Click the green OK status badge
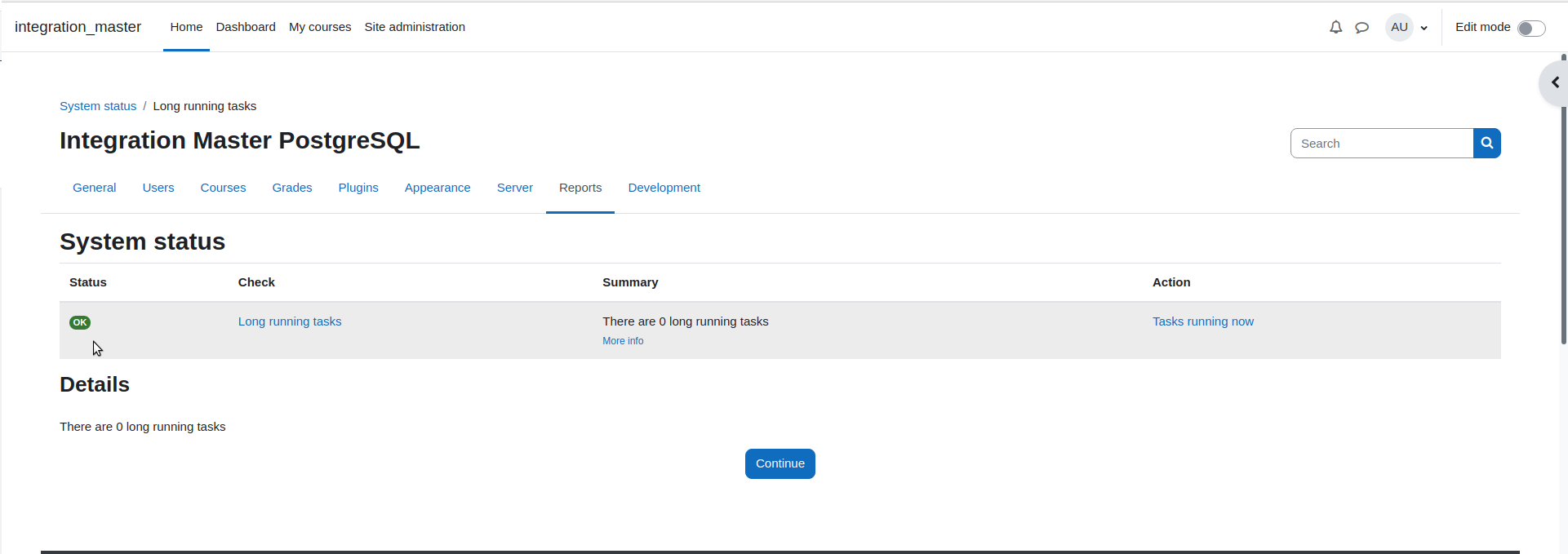 click(x=80, y=322)
